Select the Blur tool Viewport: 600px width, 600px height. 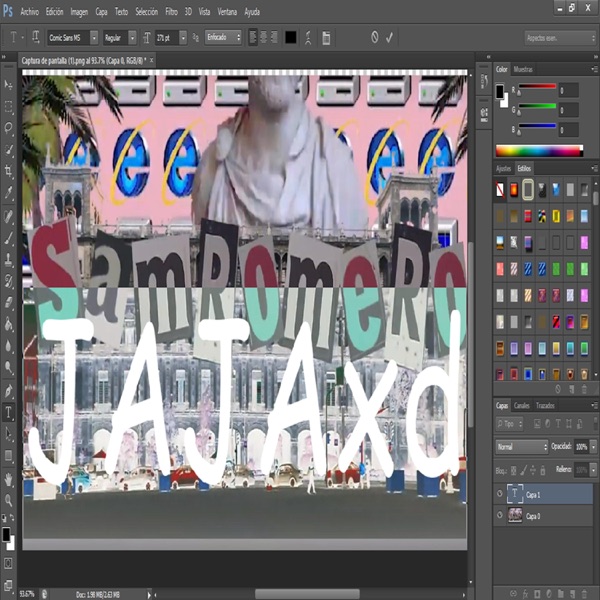tap(8, 346)
